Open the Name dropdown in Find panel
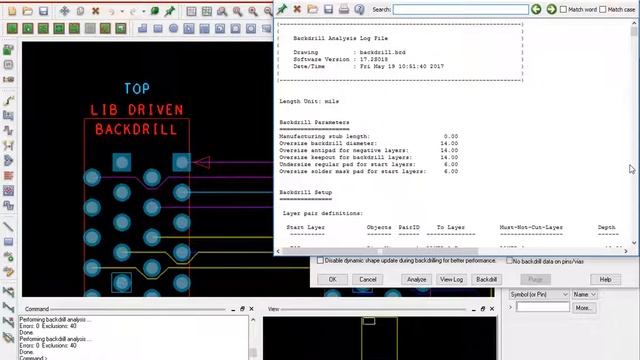 click(584, 294)
